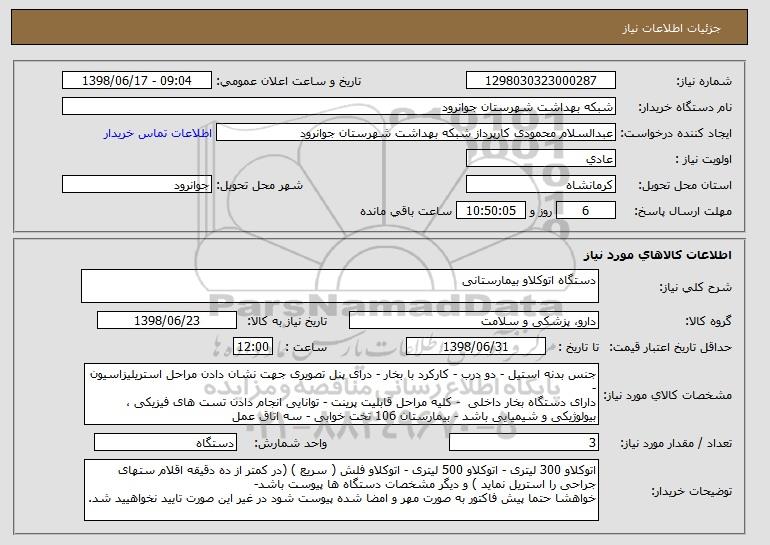The height and width of the screenshot is (545, 770).
Task: Select the label اولویت نیاز
Action: (x=704, y=159)
